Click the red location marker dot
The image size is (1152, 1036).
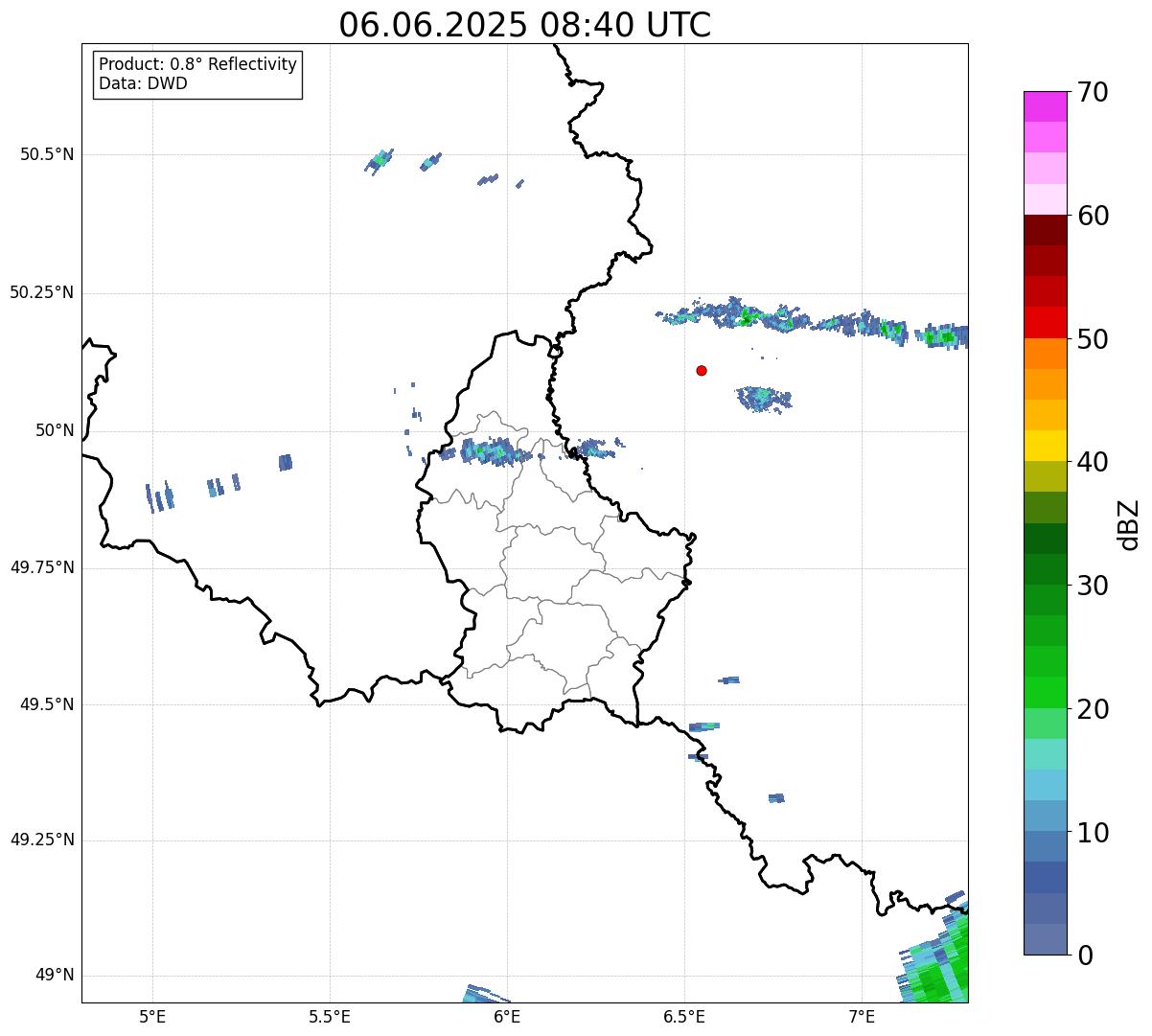[702, 370]
